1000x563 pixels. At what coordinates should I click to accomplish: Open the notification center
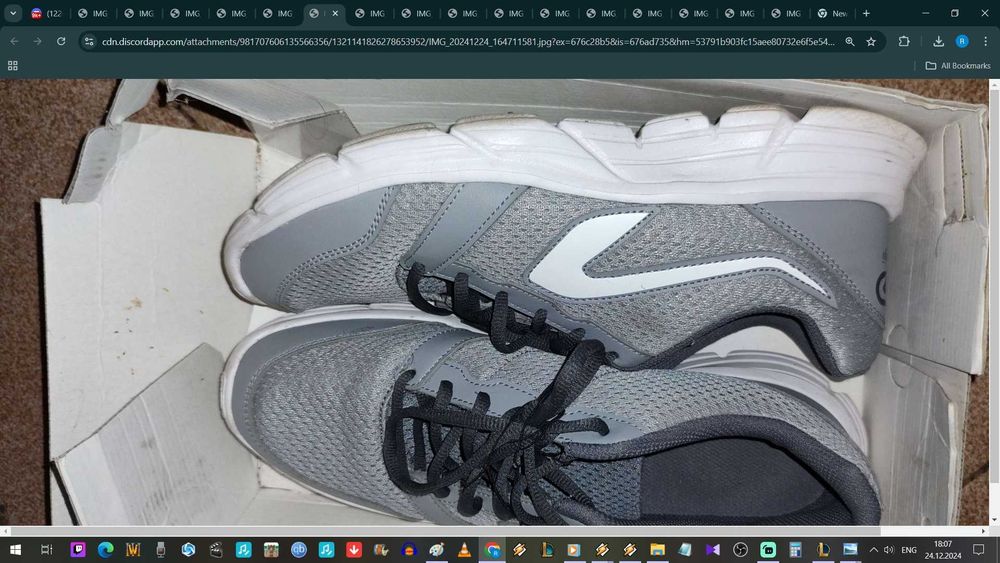click(979, 550)
